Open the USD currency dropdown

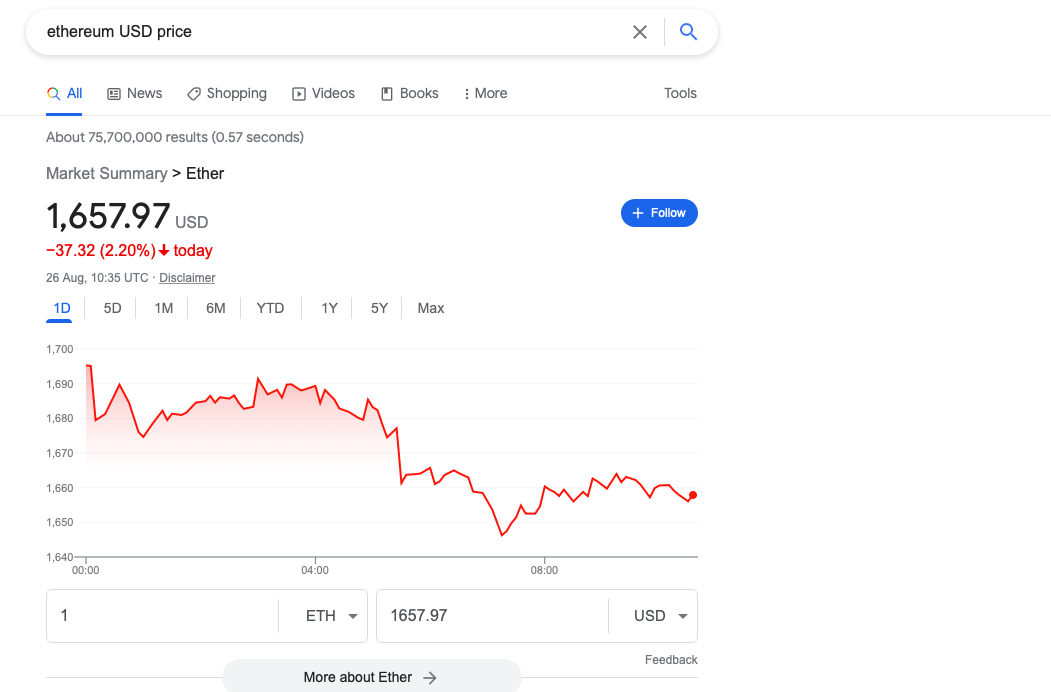(x=659, y=616)
